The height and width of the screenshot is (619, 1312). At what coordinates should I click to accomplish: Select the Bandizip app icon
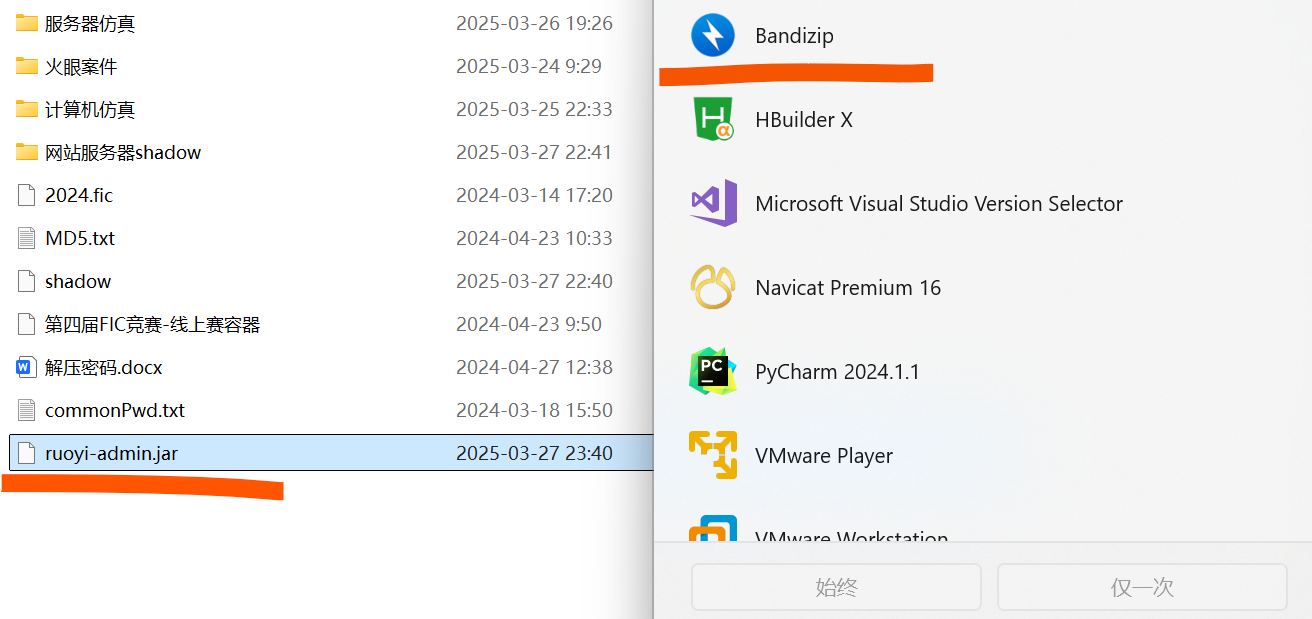click(x=713, y=35)
